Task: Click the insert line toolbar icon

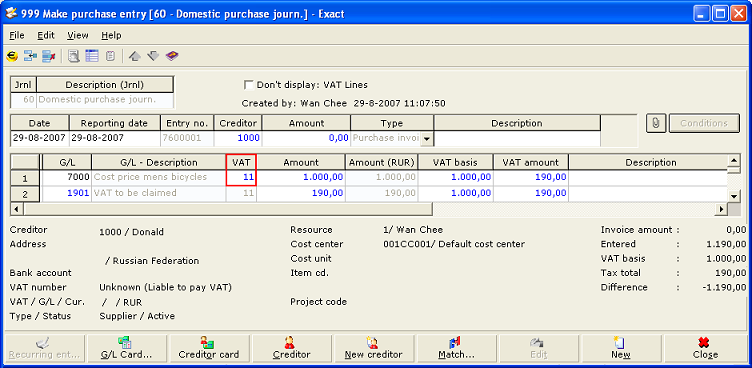Action: click(30, 56)
